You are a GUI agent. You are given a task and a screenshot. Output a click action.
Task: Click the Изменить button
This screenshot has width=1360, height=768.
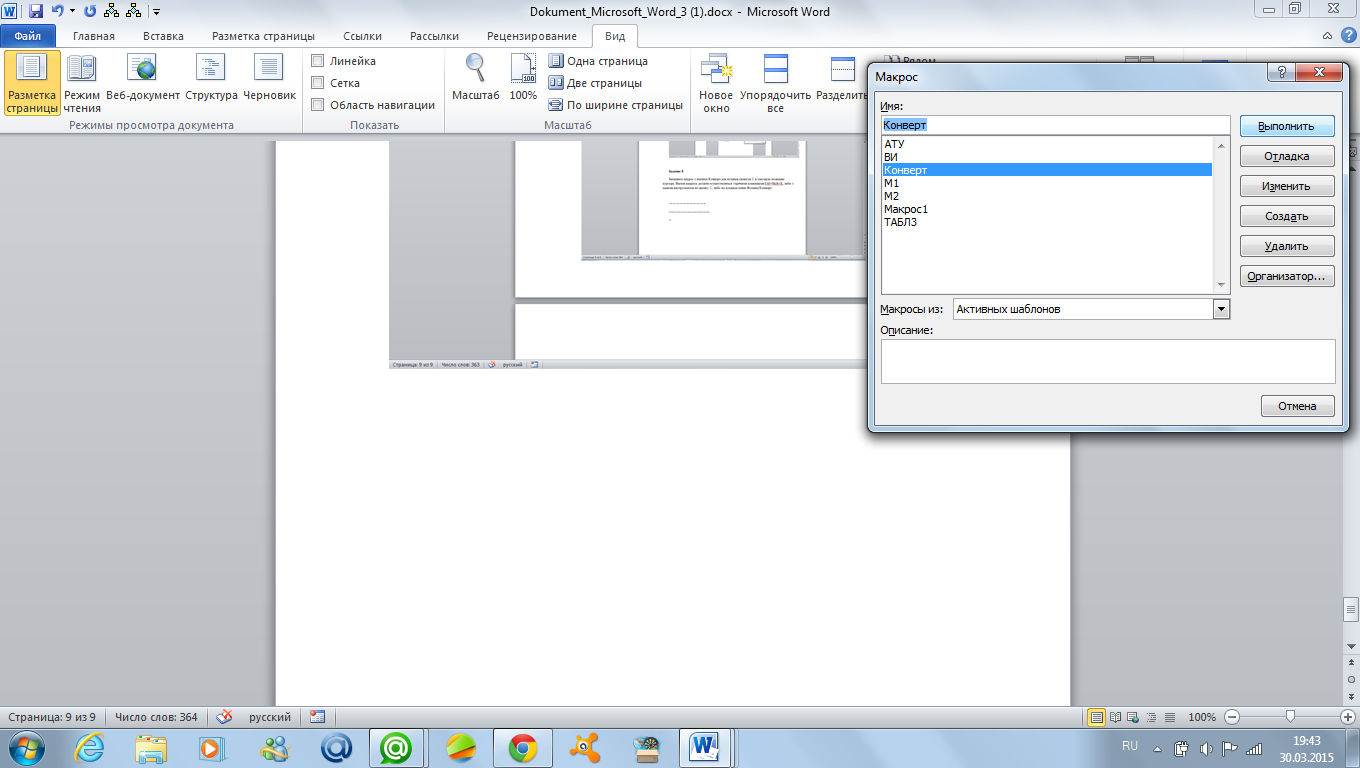1287,186
